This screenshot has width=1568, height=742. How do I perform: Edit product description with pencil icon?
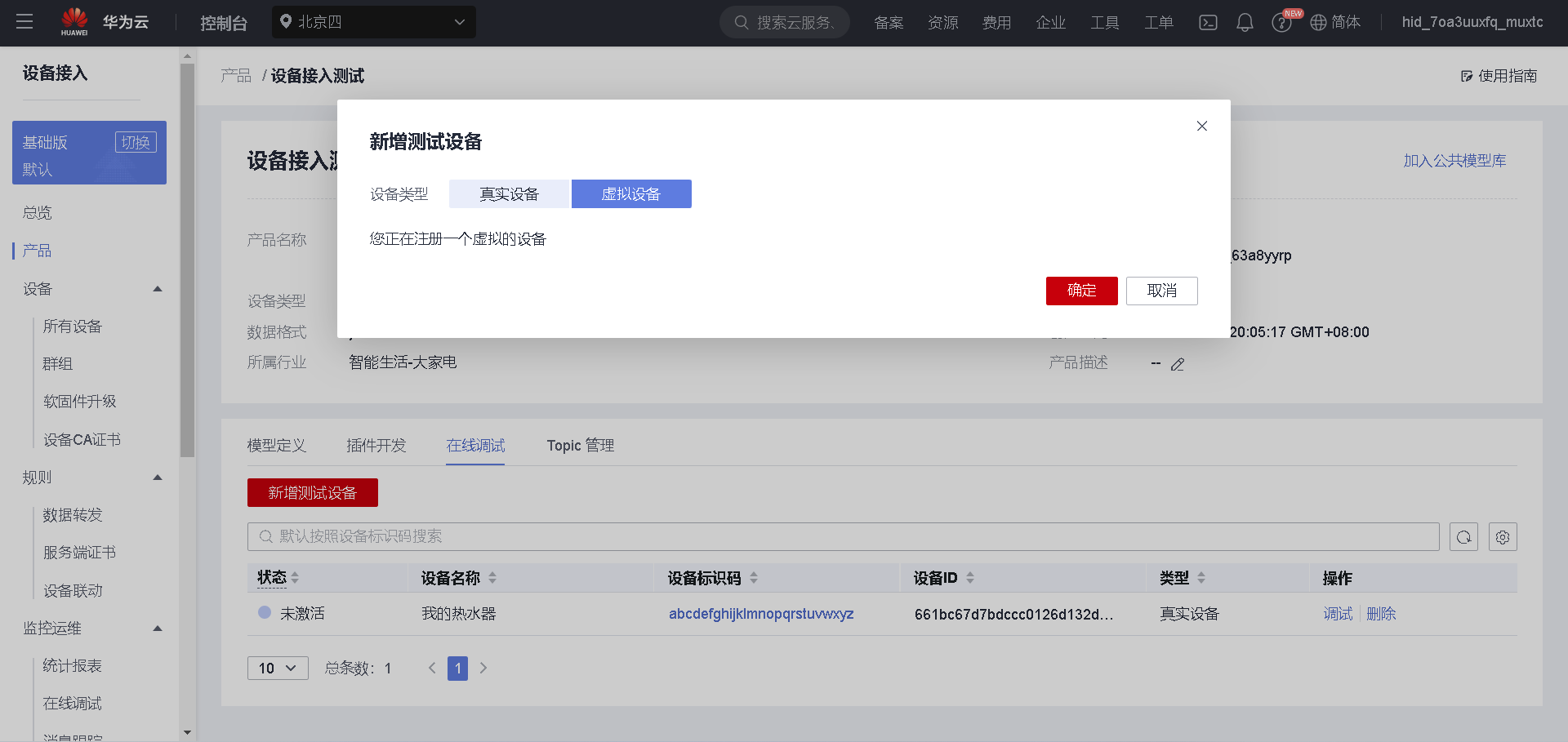coord(1178,364)
